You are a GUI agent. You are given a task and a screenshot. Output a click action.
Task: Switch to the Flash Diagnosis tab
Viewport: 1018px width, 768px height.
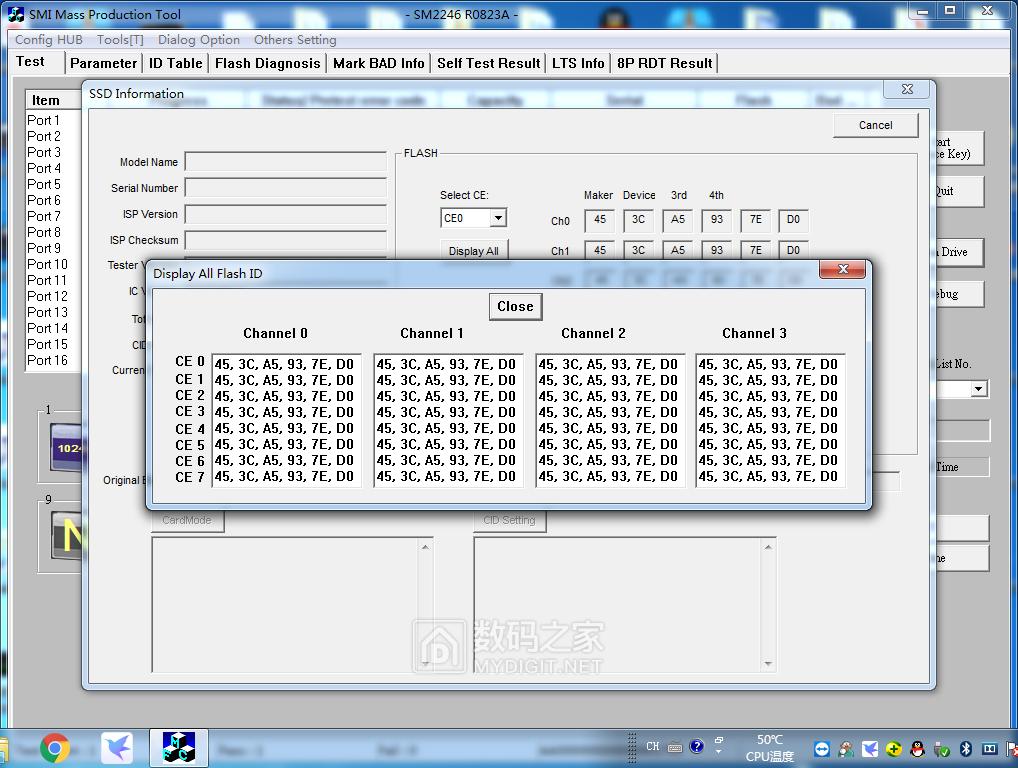click(268, 63)
